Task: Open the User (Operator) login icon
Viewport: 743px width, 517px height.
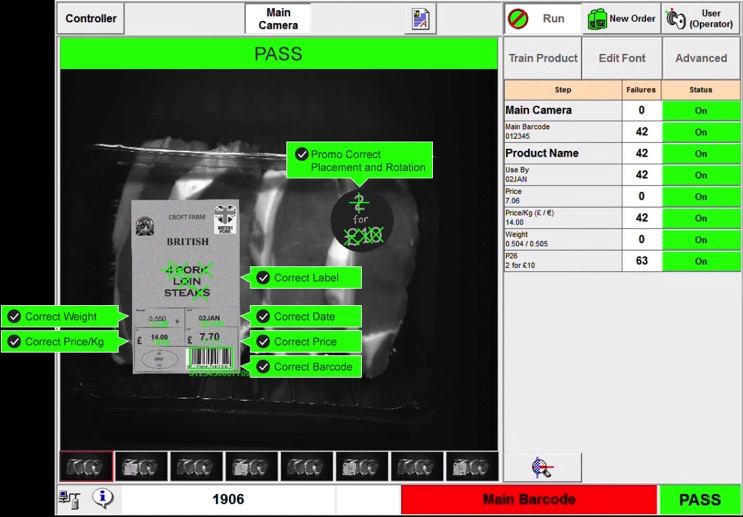Action: click(x=675, y=19)
